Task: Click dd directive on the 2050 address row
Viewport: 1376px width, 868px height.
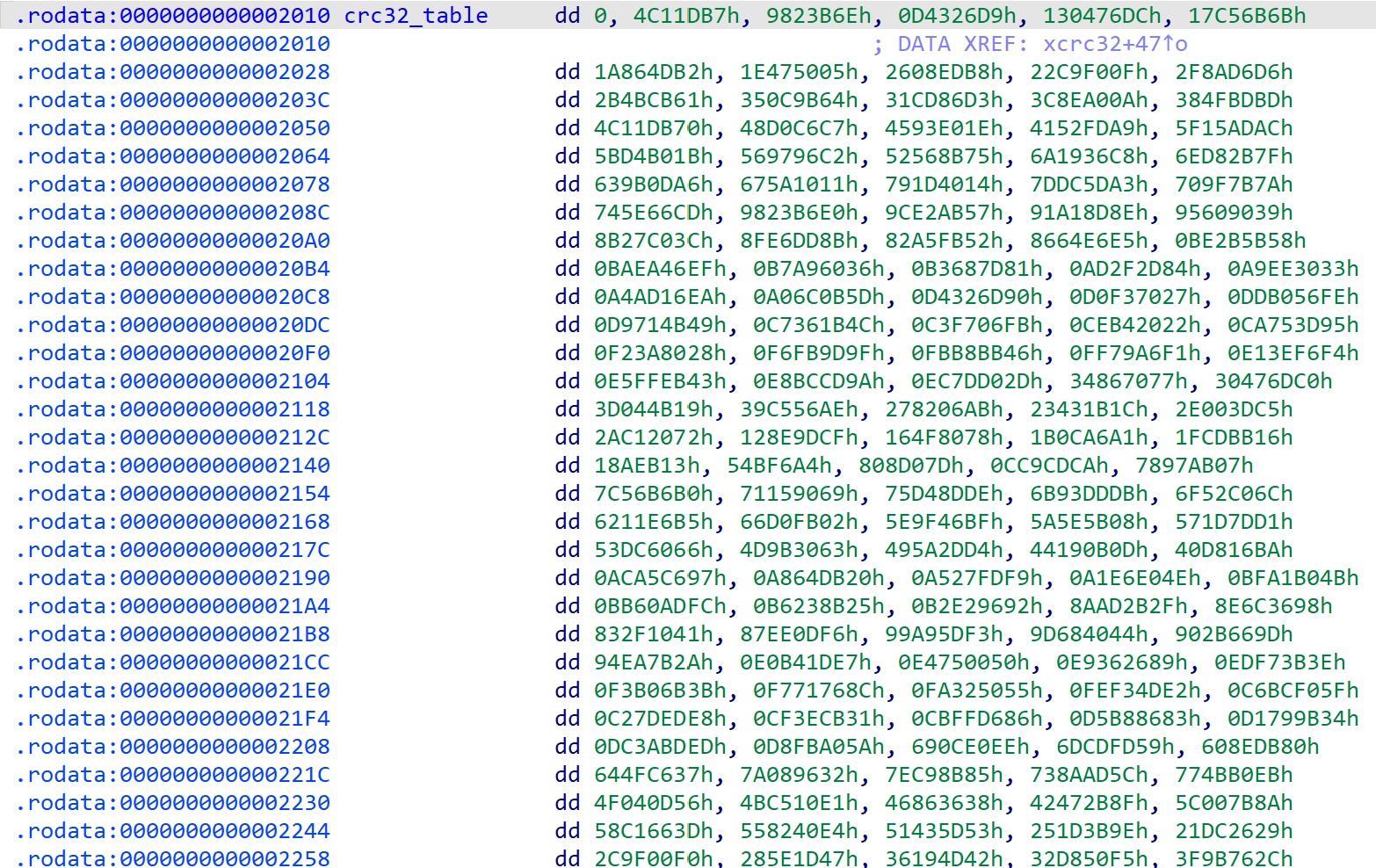Action: click(x=567, y=128)
